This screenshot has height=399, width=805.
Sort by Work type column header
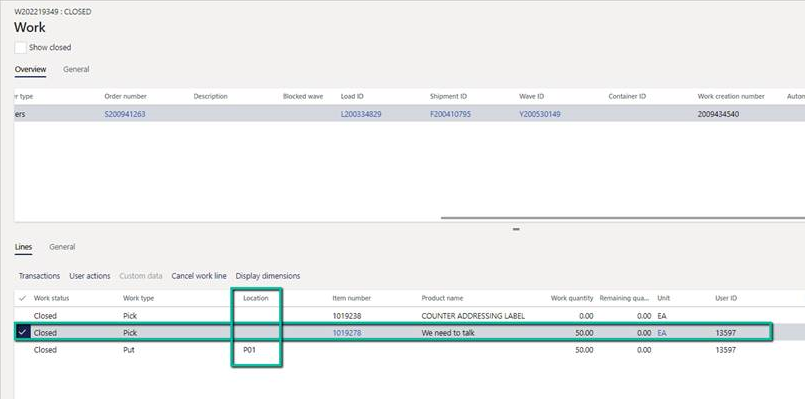point(138,298)
